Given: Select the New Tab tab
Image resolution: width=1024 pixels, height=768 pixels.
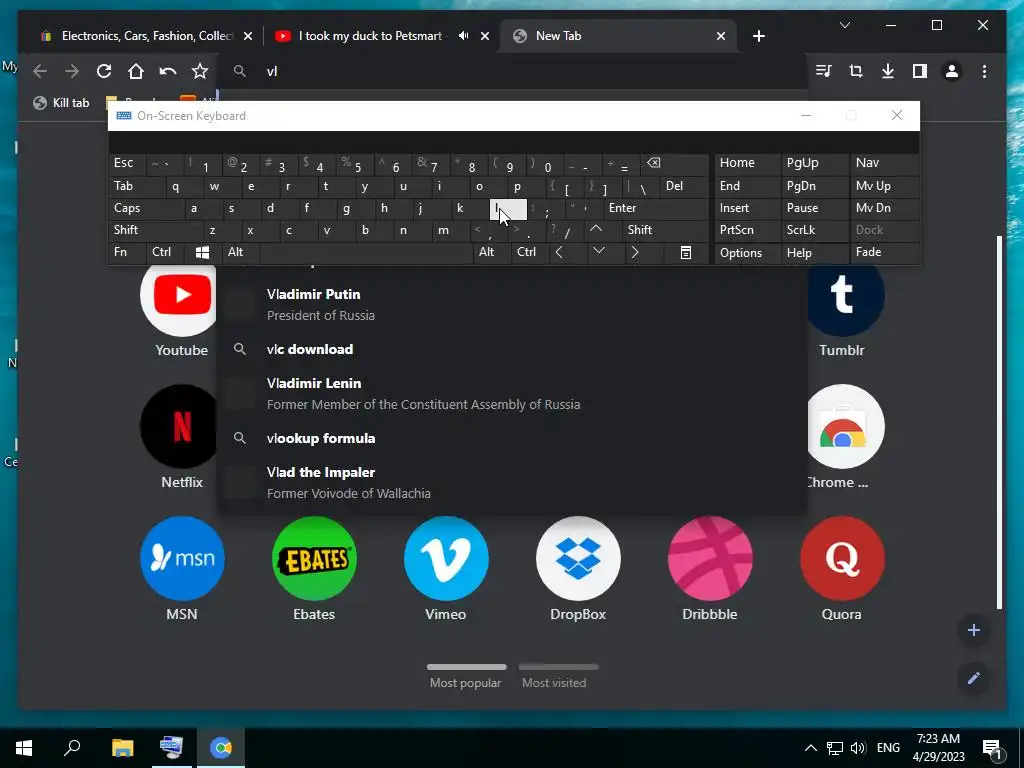Looking at the screenshot, I should click(x=618, y=36).
